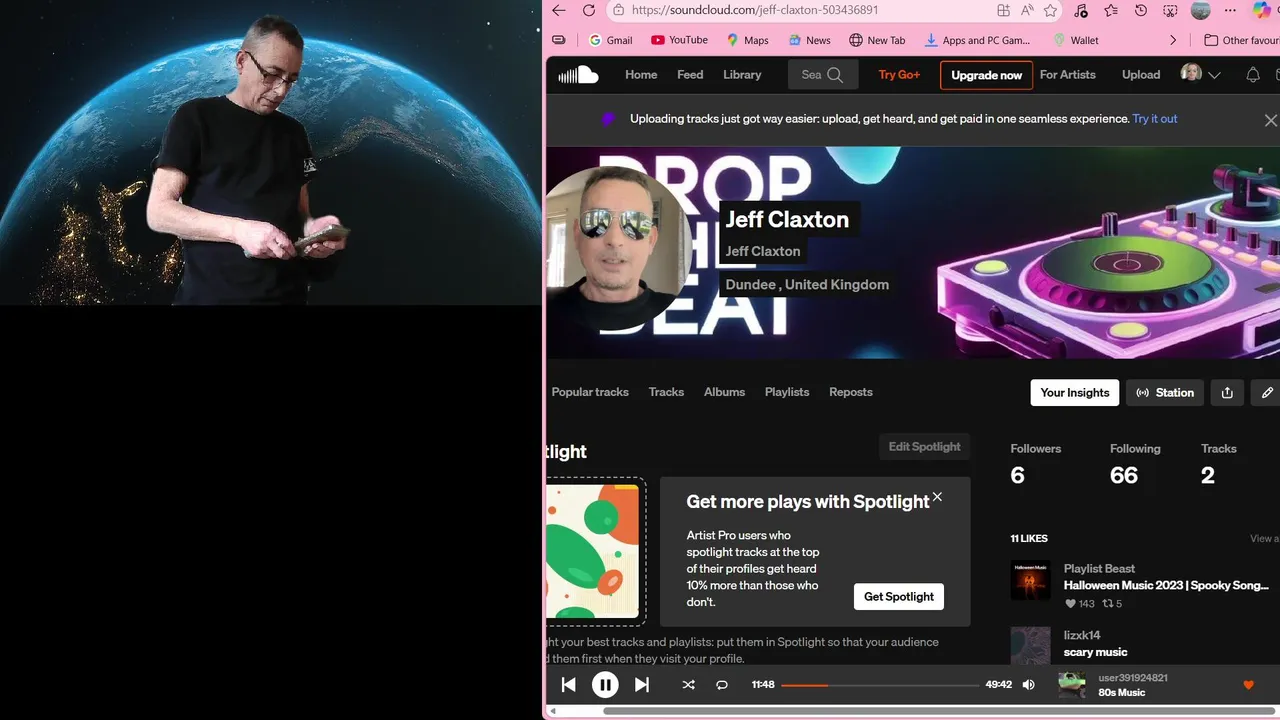1280x720 pixels.
Task: Click the search magnifier icon
Action: pos(835,75)
